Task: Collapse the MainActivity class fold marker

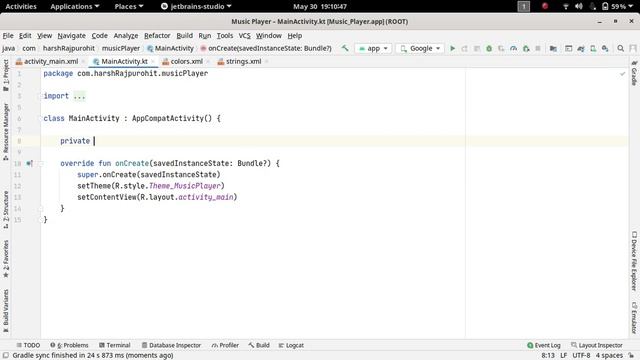Action: (40, 118)
